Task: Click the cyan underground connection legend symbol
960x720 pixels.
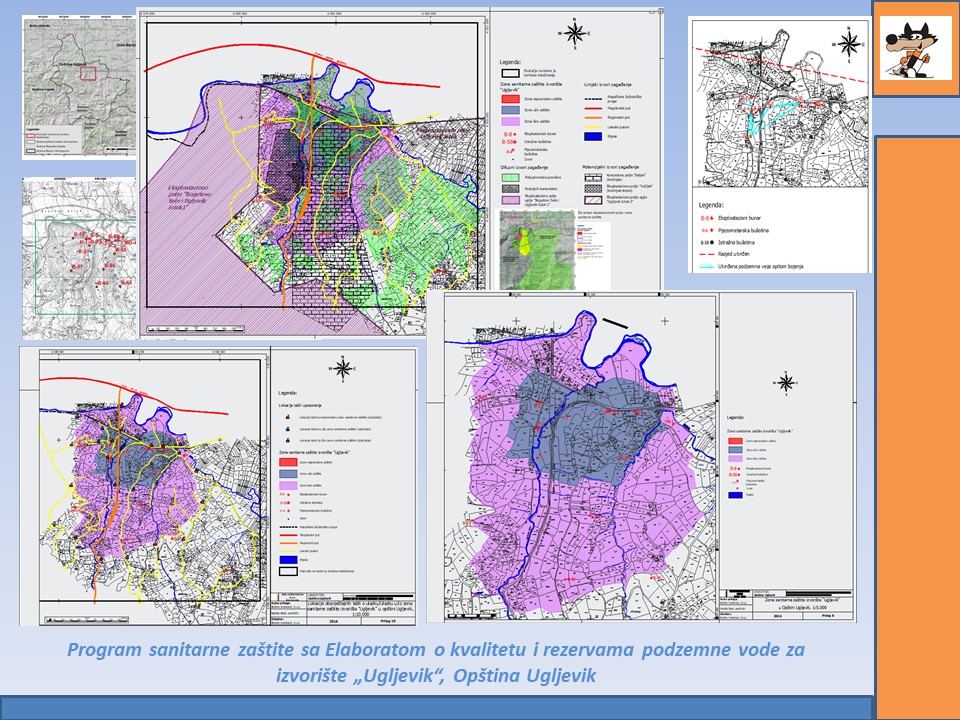Action: tap(707, 268)
